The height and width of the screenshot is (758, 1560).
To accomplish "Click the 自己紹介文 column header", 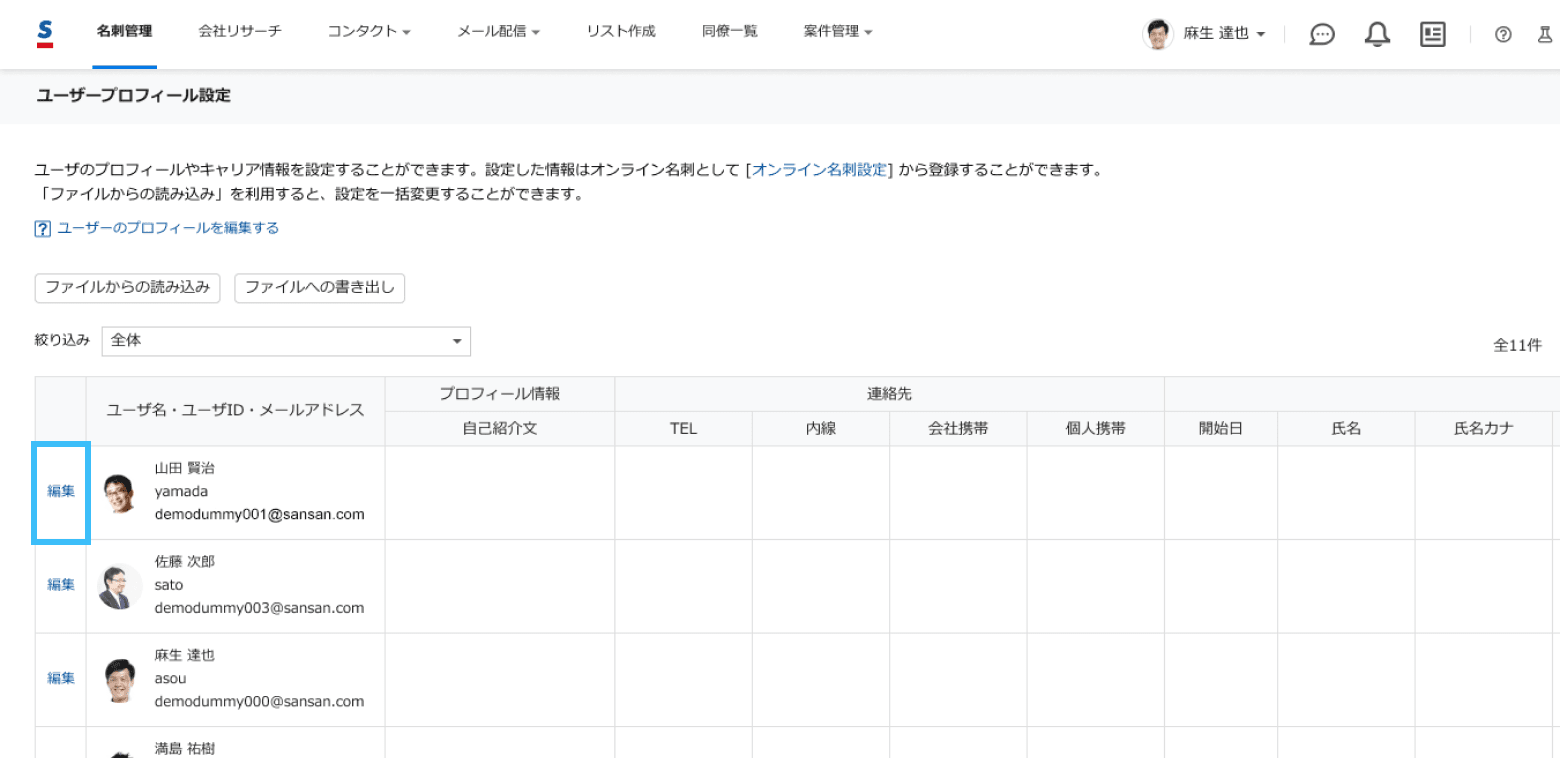I will (500, 429).
